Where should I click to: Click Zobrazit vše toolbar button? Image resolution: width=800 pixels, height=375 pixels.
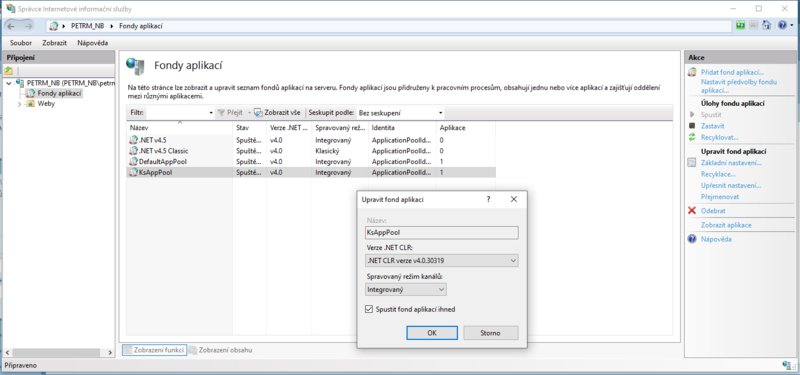(x=278, y=113)
